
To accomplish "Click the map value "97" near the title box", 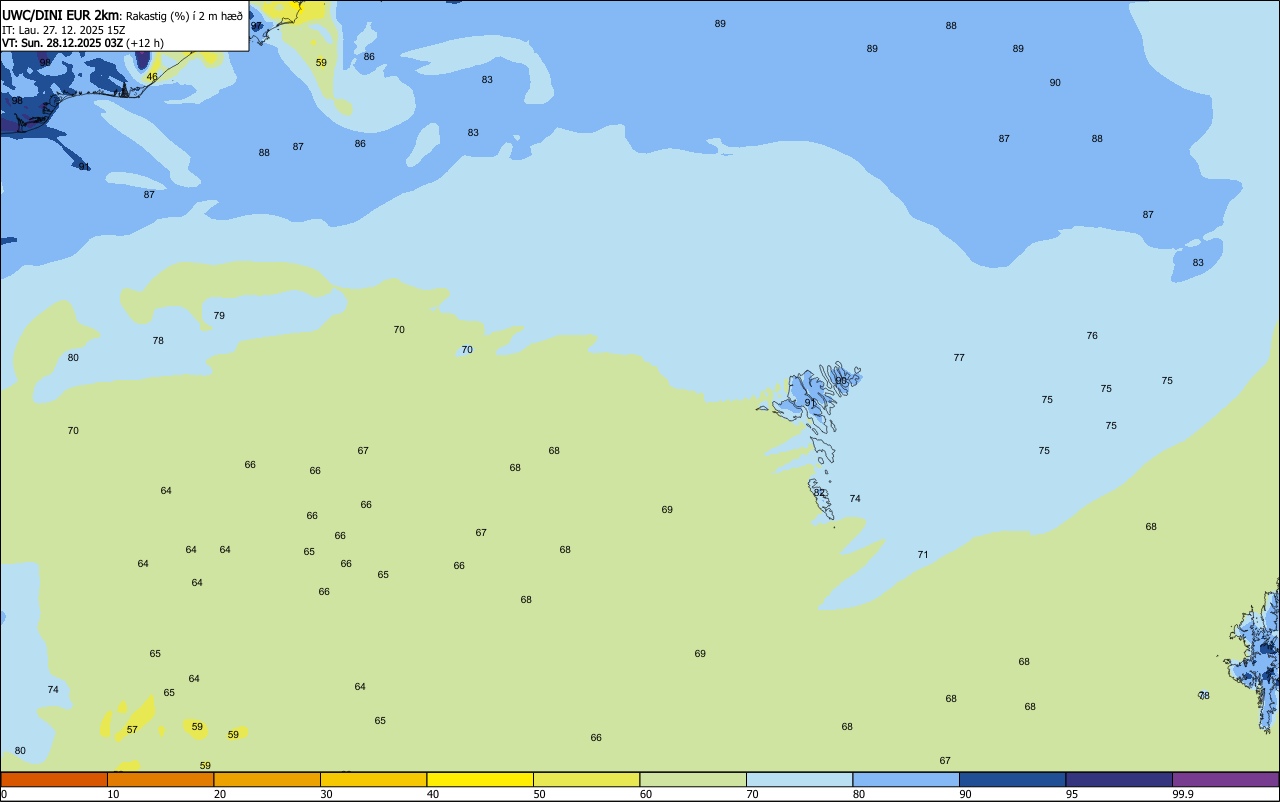I will (x=256, y=26).
